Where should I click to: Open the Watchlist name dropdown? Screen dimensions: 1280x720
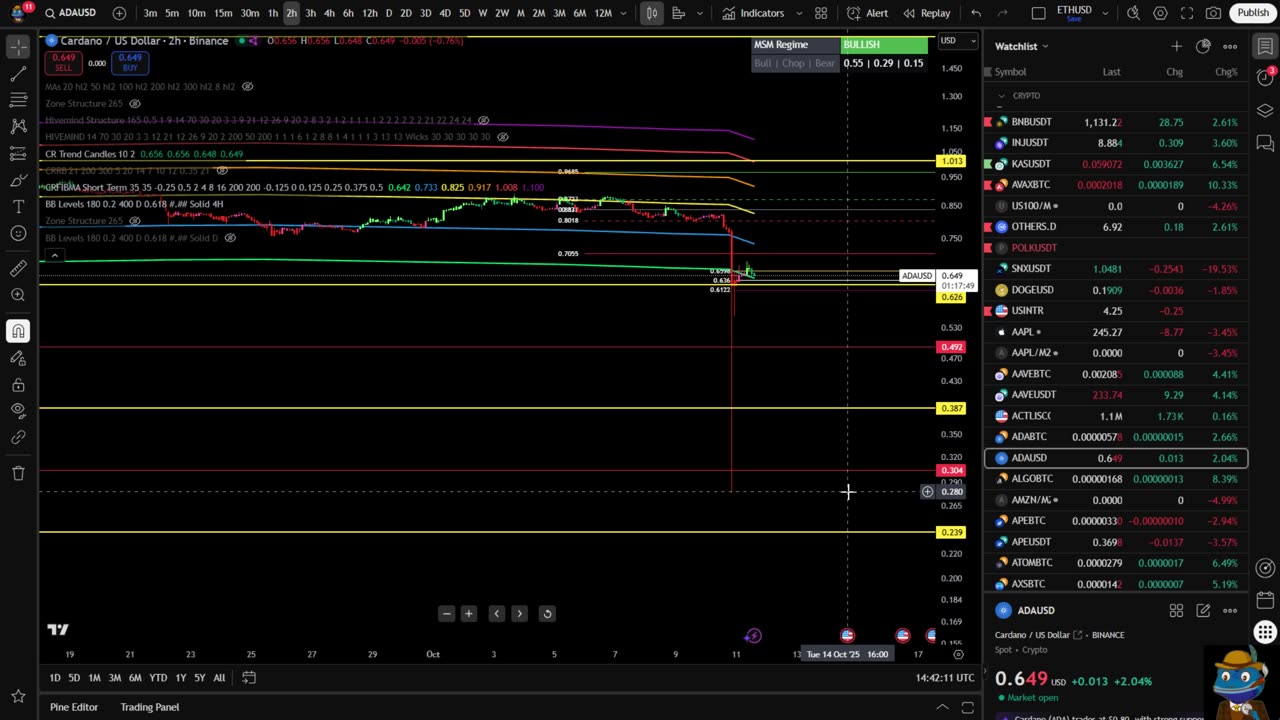pyautogui.click(x=1021, y=46)
